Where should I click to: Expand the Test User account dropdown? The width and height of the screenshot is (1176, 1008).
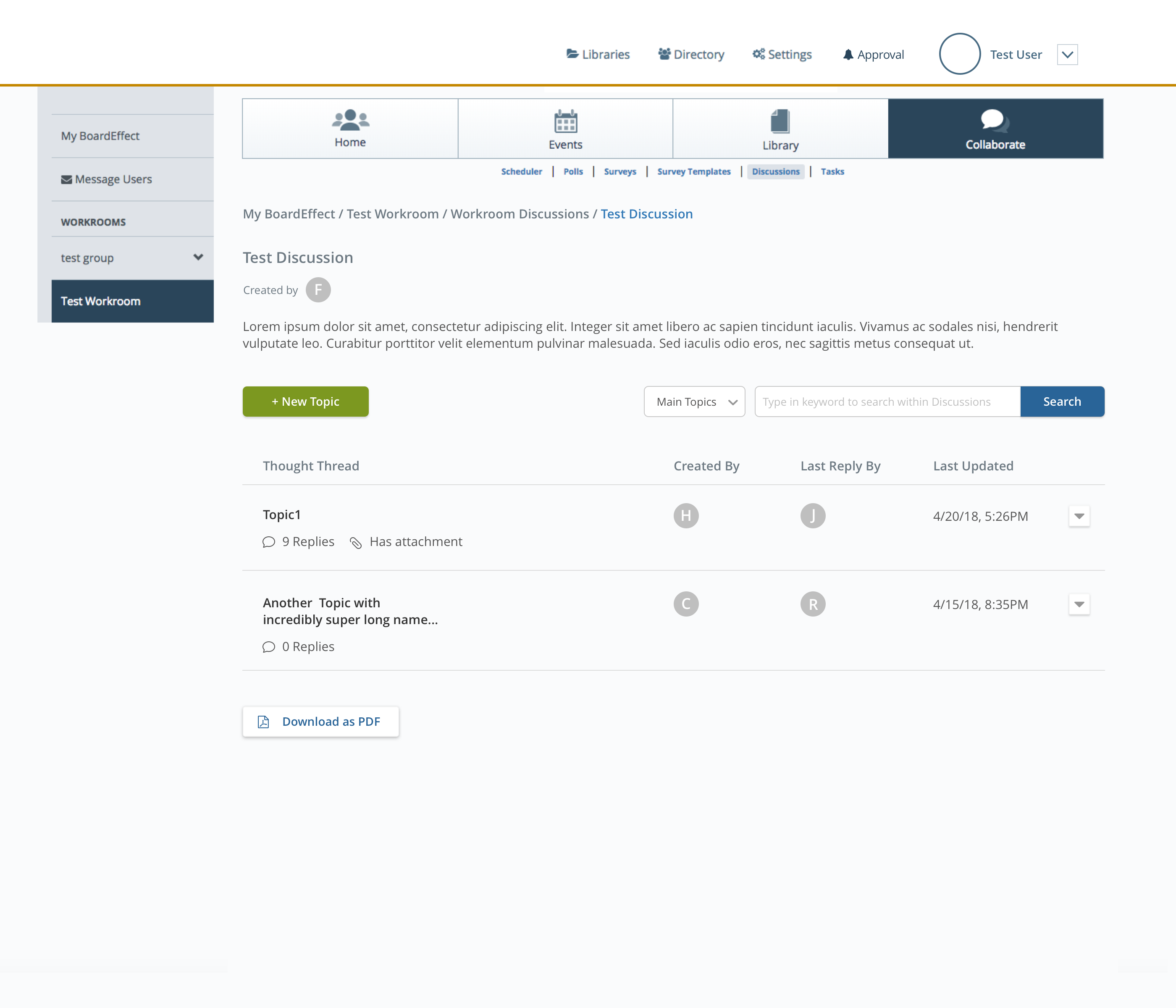[x=1067, y=55]
